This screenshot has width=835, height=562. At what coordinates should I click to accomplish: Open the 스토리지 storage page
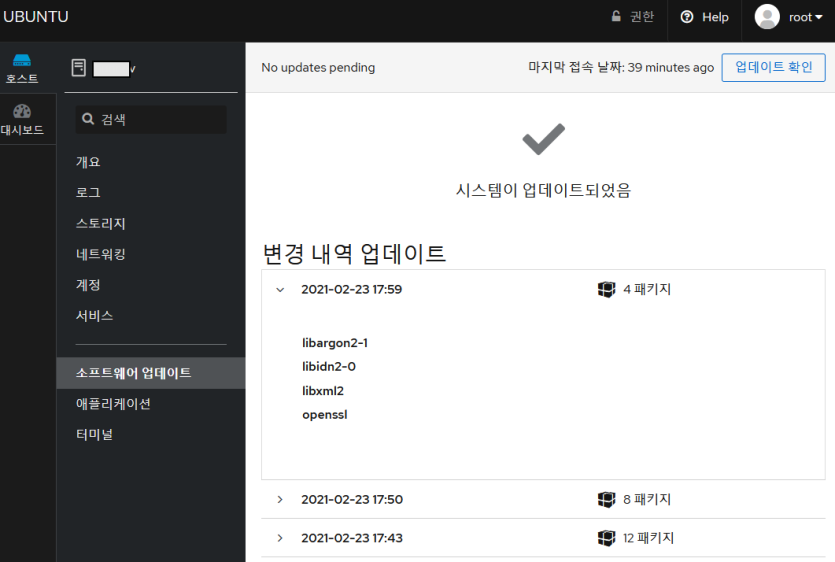[101, 223]
